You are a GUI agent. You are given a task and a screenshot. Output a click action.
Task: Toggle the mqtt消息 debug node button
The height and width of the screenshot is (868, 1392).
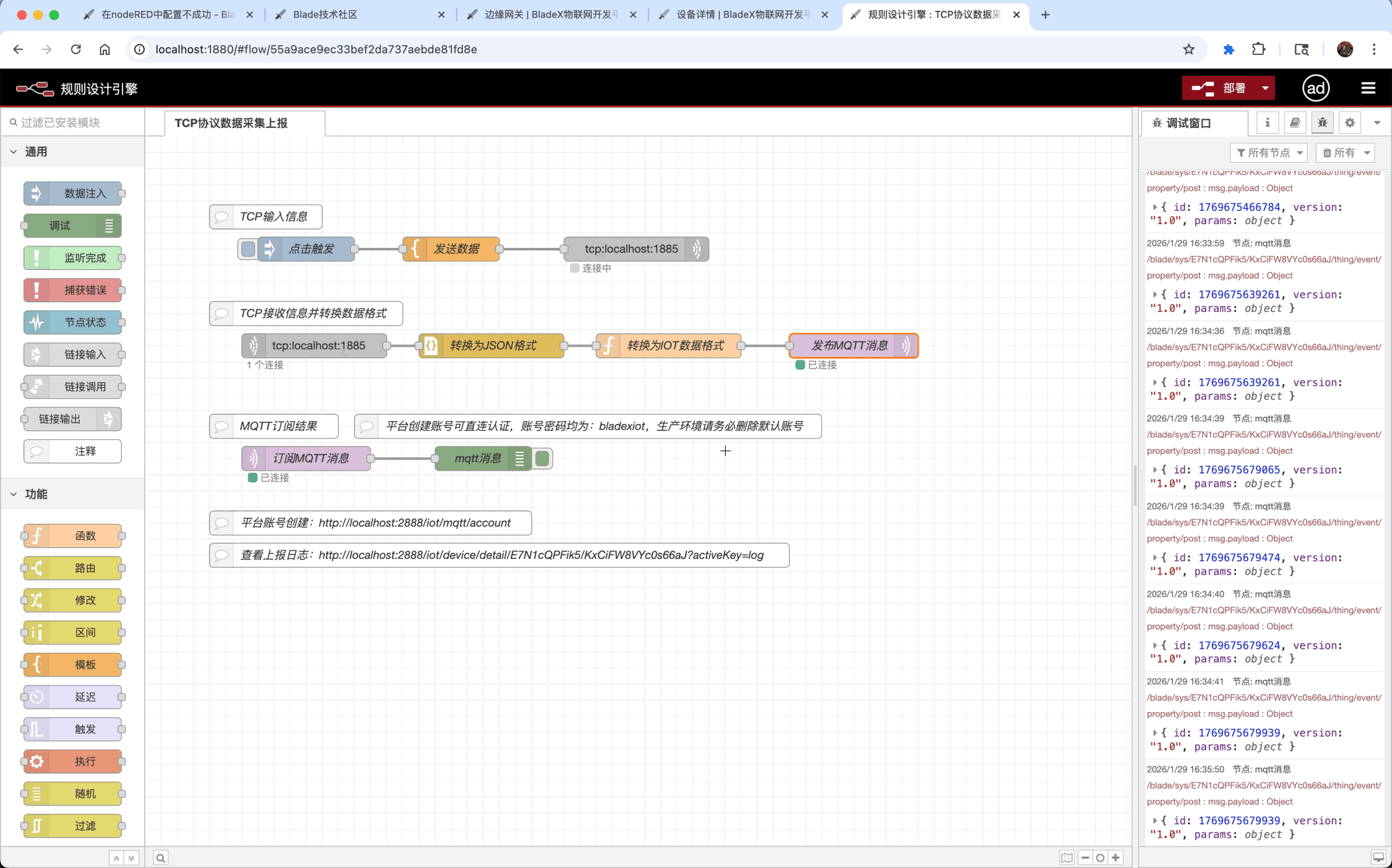tap(543, 459)
